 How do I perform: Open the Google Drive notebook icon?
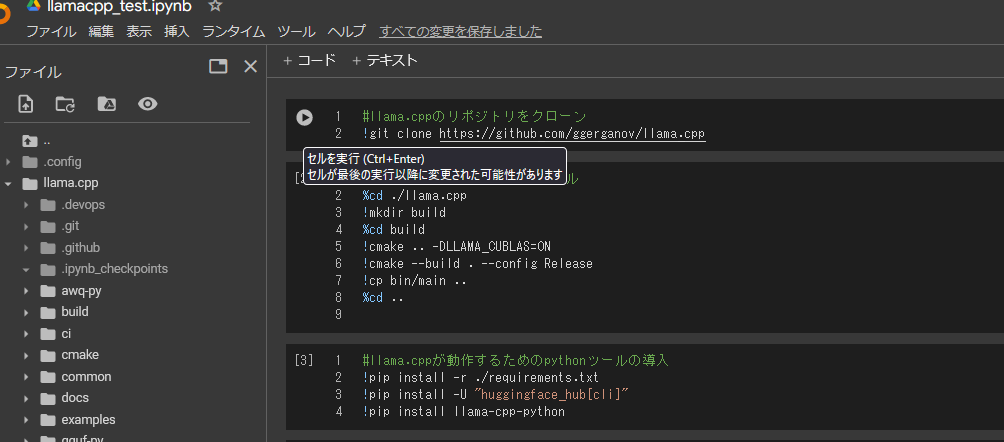click(34, 6)
